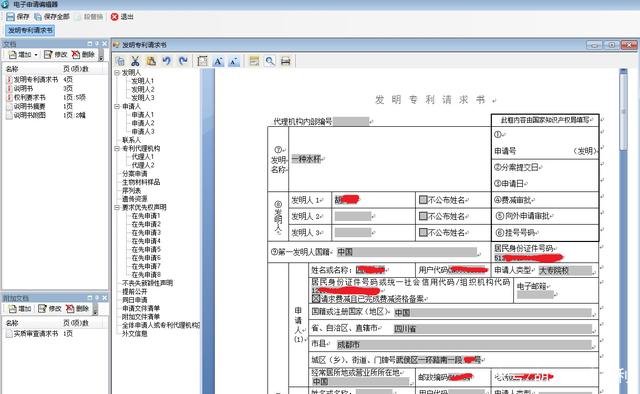
Task: Select 实质审查请求书 in 附加文档 list
Action: pos(36,334)
